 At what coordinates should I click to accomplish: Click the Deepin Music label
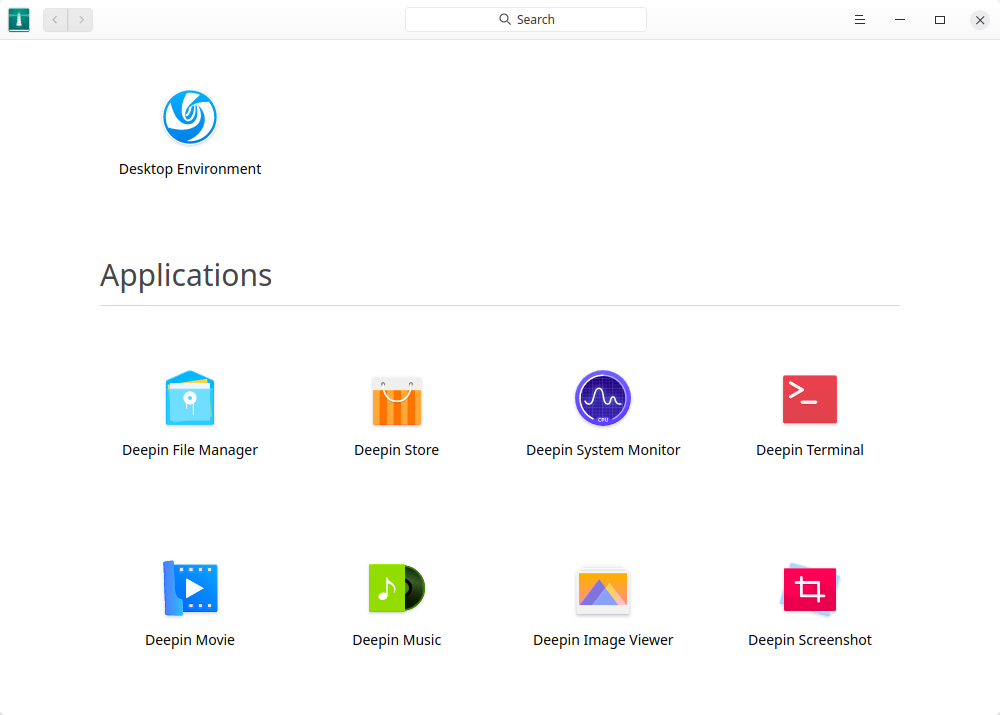(x=397, y=640)
